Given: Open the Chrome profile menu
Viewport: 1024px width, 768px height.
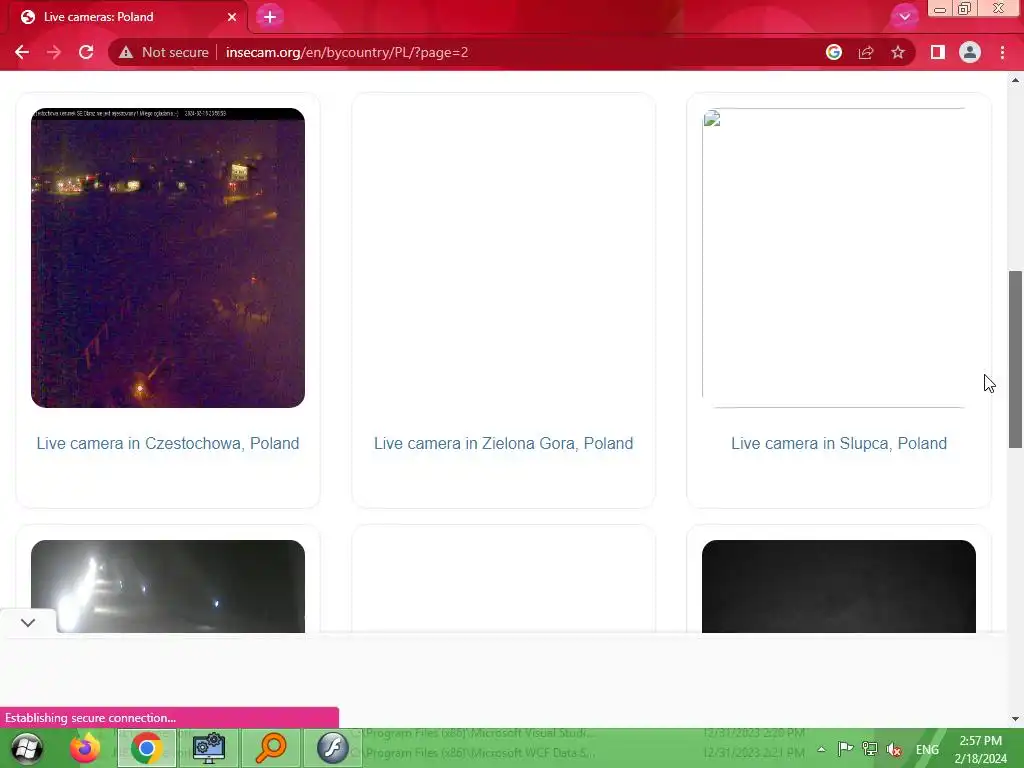Looking at the screenshot, I should point(970,52).
